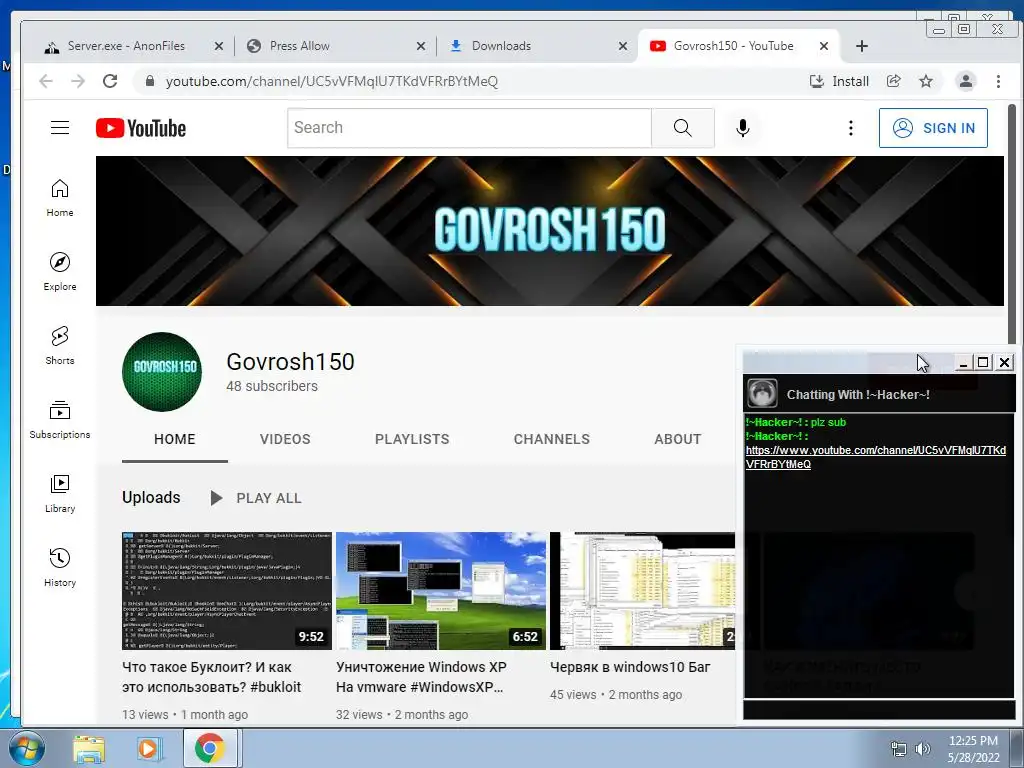The height and width of the screenshot is (768, 1024).
Task: Install the YouTube app from address bar
Action: [x=840, y=81]
